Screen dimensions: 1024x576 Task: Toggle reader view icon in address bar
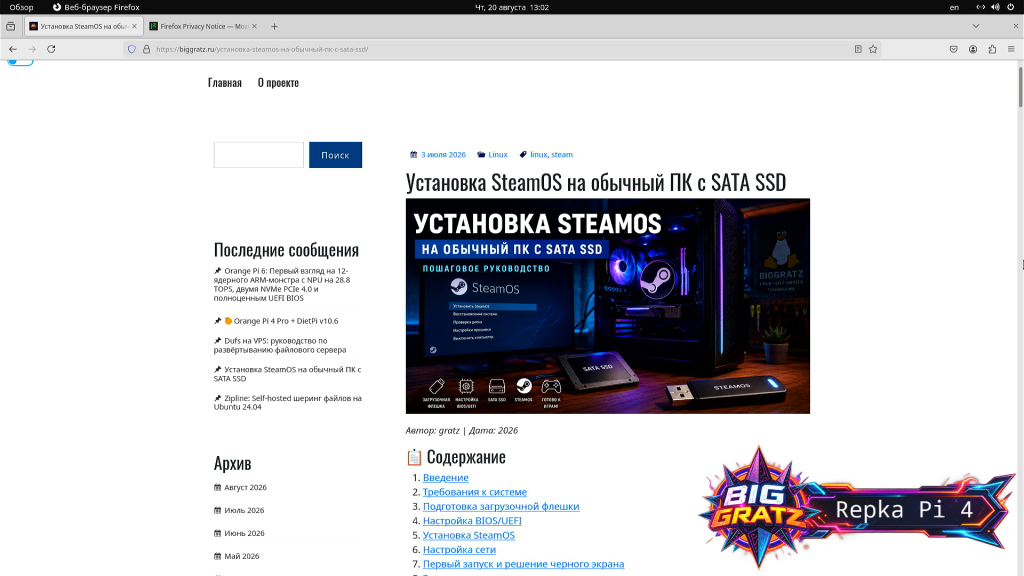coord(858,49)
